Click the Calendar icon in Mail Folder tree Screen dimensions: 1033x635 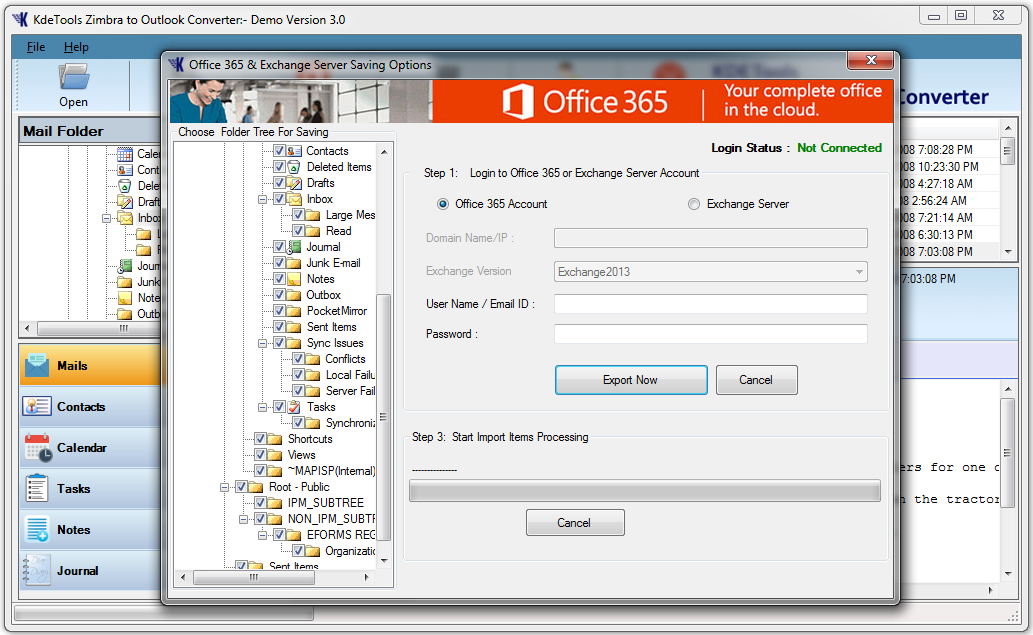coord(125,154)
